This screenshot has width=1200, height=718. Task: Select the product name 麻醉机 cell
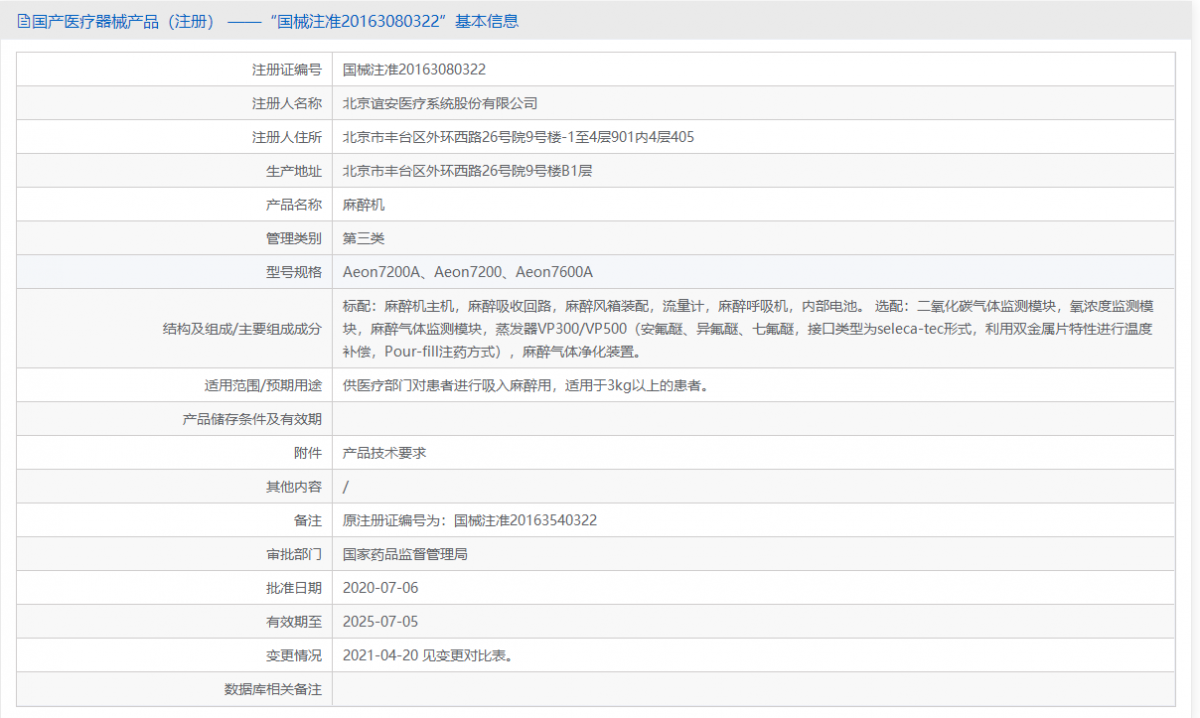point(363,205)
